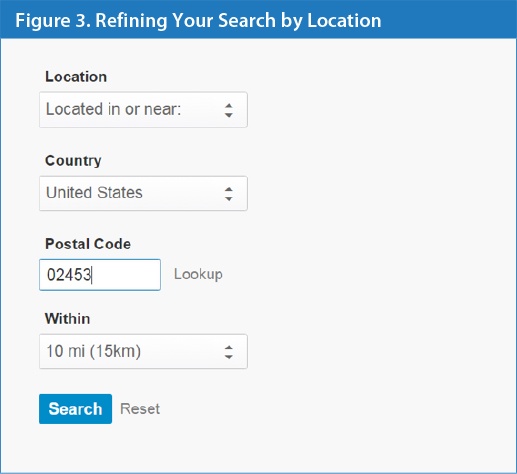517x474 pixels.
Task: Open the Within distance dropdown
Action: pyautogui.click(x=143, y=351)
